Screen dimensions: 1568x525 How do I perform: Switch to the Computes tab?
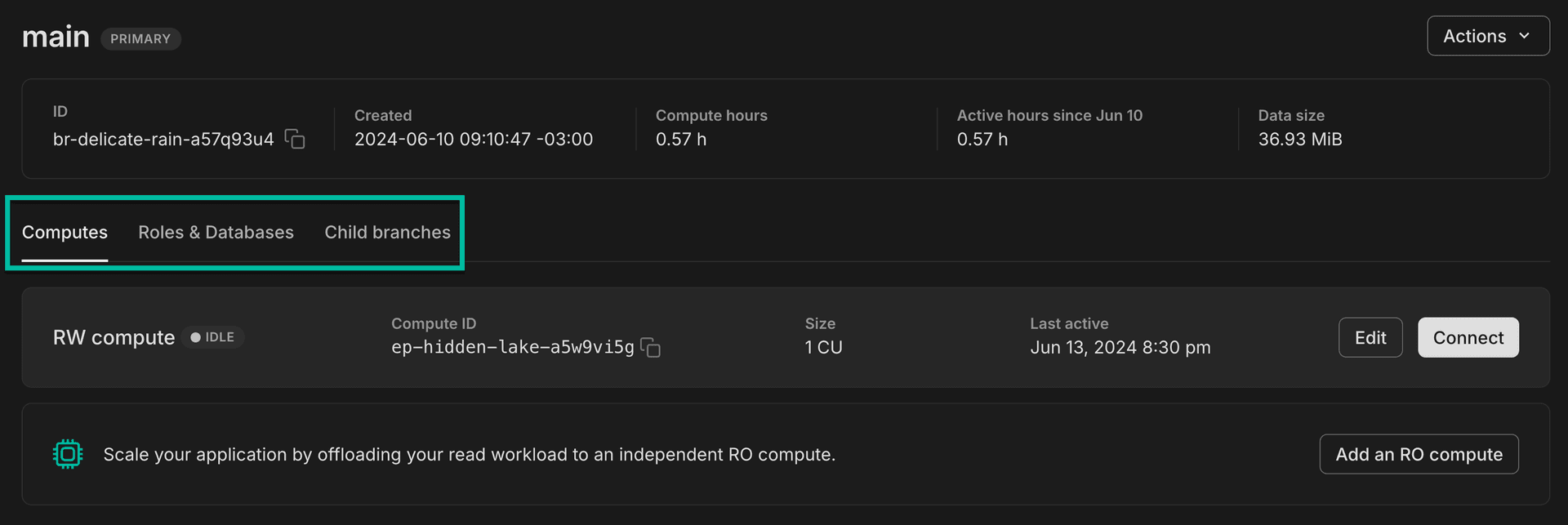[65, 233]
